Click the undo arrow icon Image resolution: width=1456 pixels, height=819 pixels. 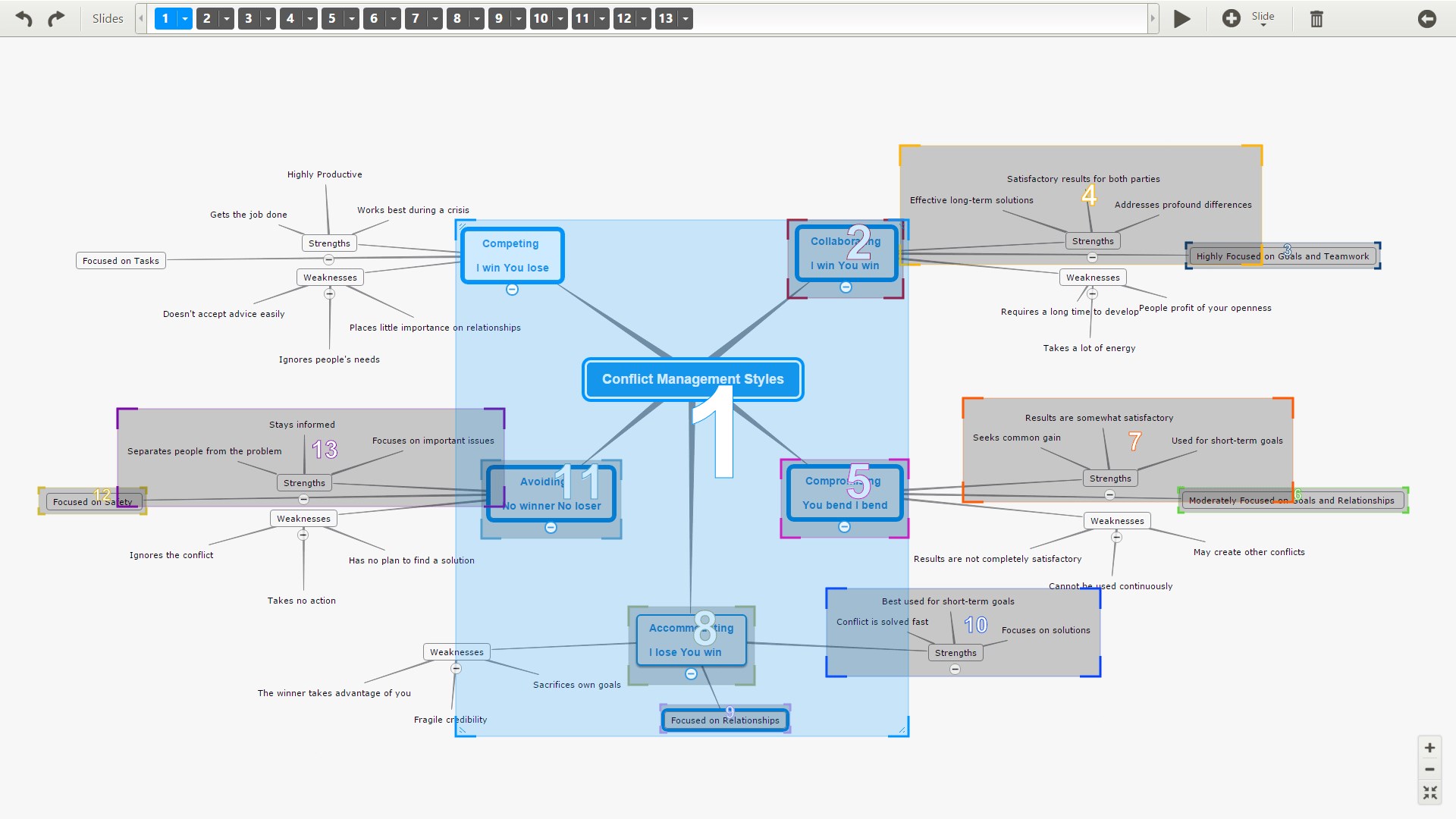click(x=24, y=18)
